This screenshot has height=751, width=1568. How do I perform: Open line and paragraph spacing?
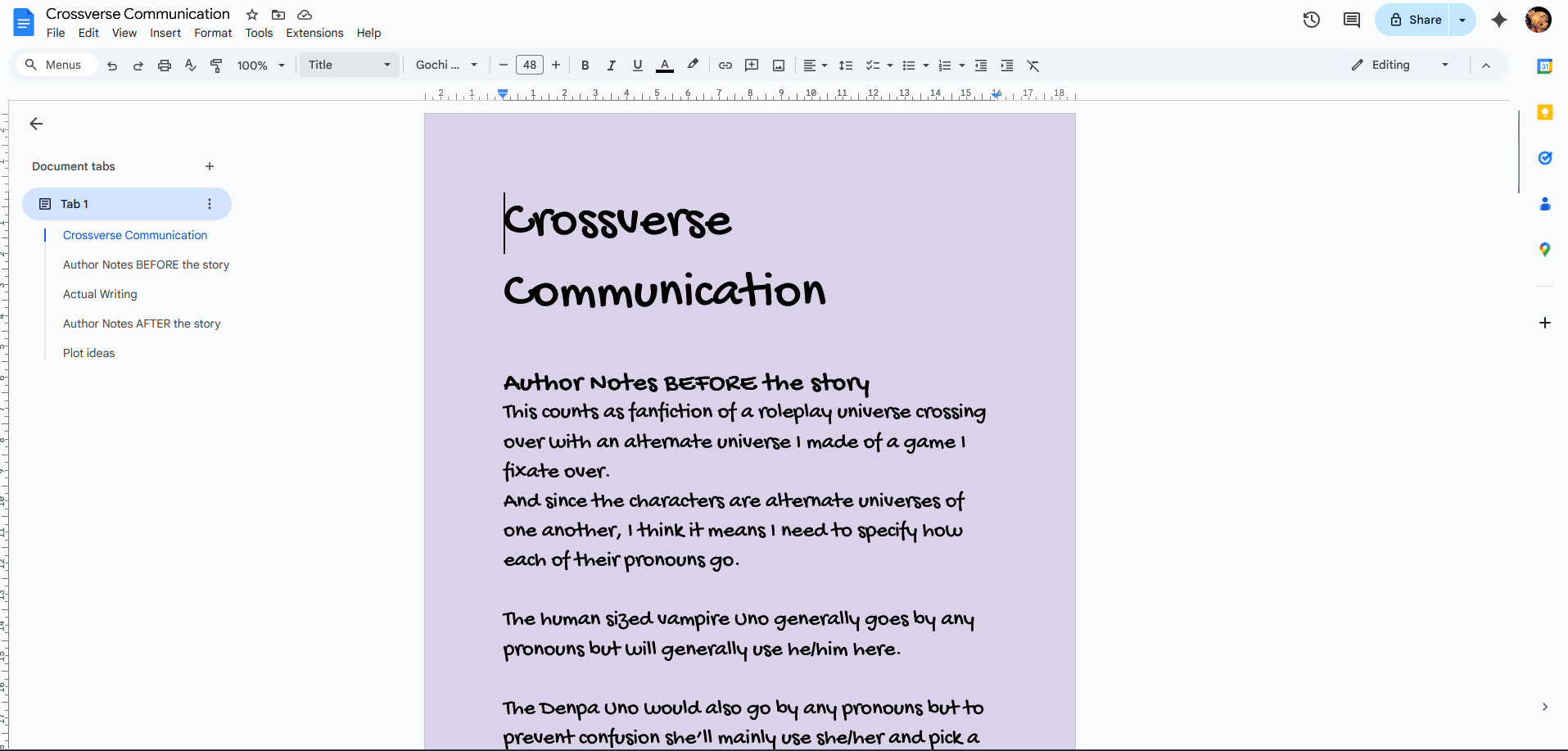point(846,66)
